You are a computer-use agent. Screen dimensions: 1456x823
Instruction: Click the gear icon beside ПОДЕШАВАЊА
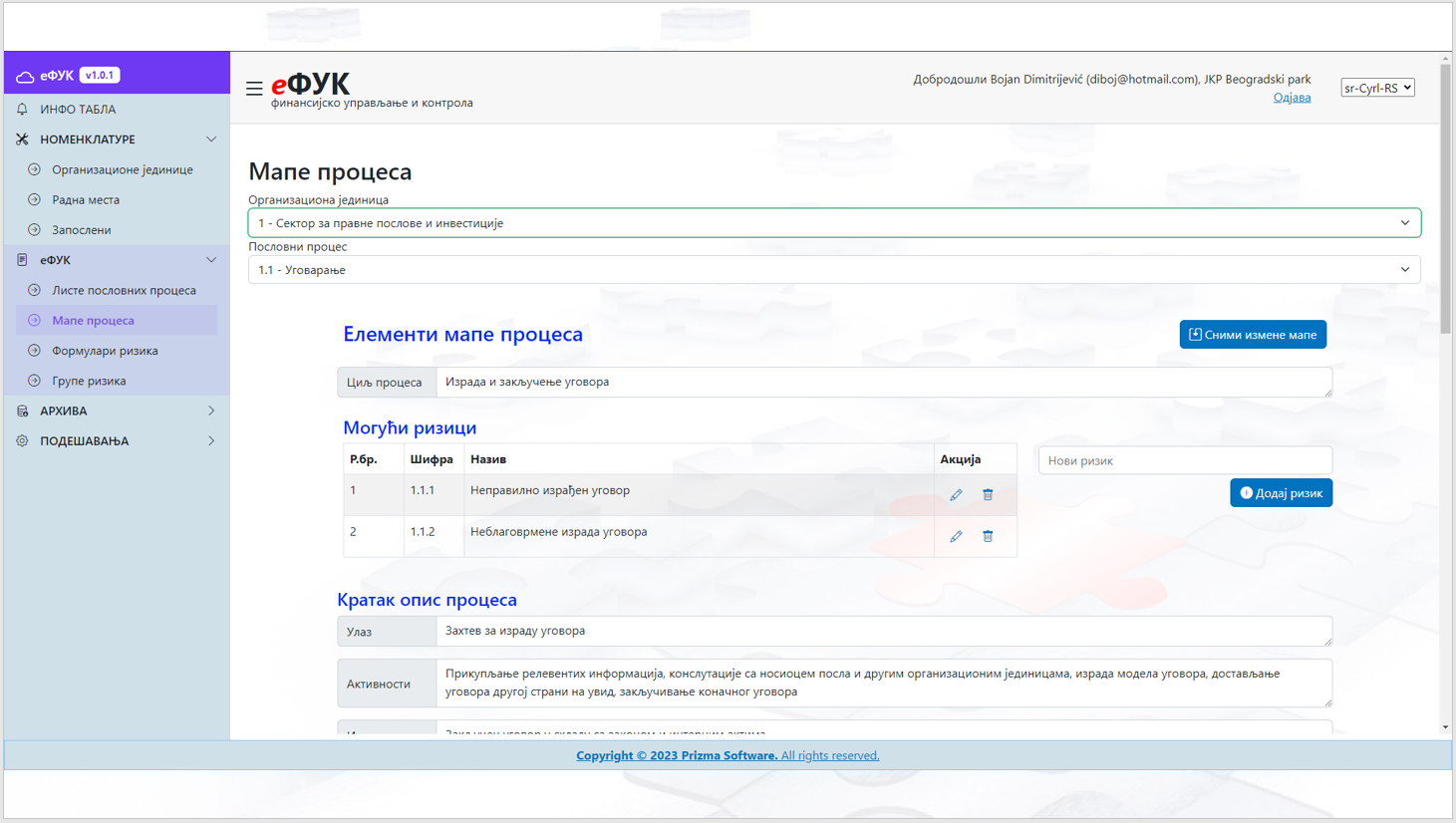(23, 441)
